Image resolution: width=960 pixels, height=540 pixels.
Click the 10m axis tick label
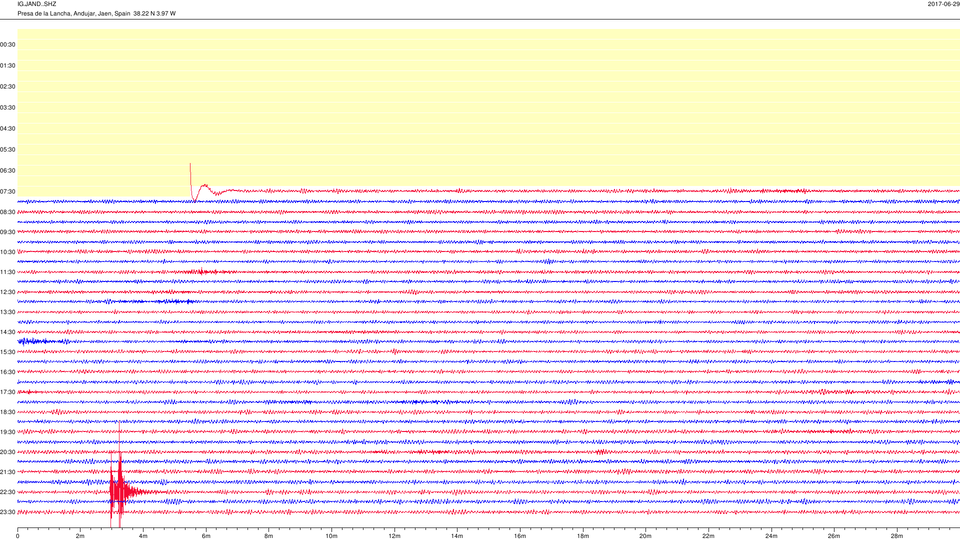click(x=331, y=536)
